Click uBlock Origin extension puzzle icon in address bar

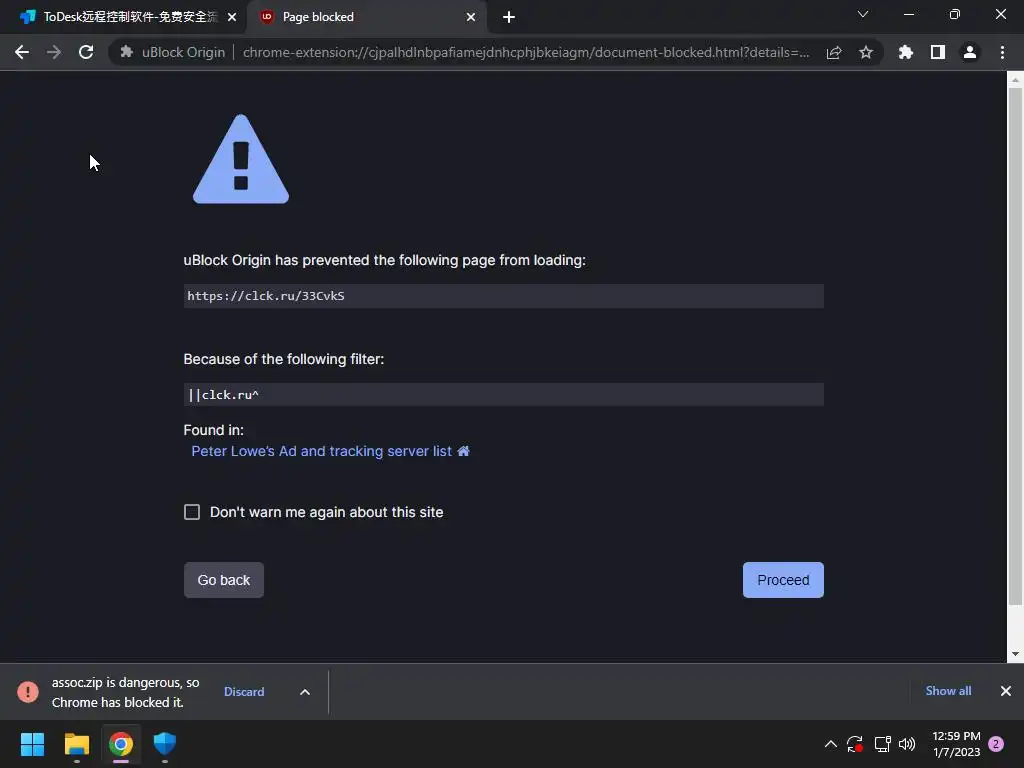click(x=127, y=52)
